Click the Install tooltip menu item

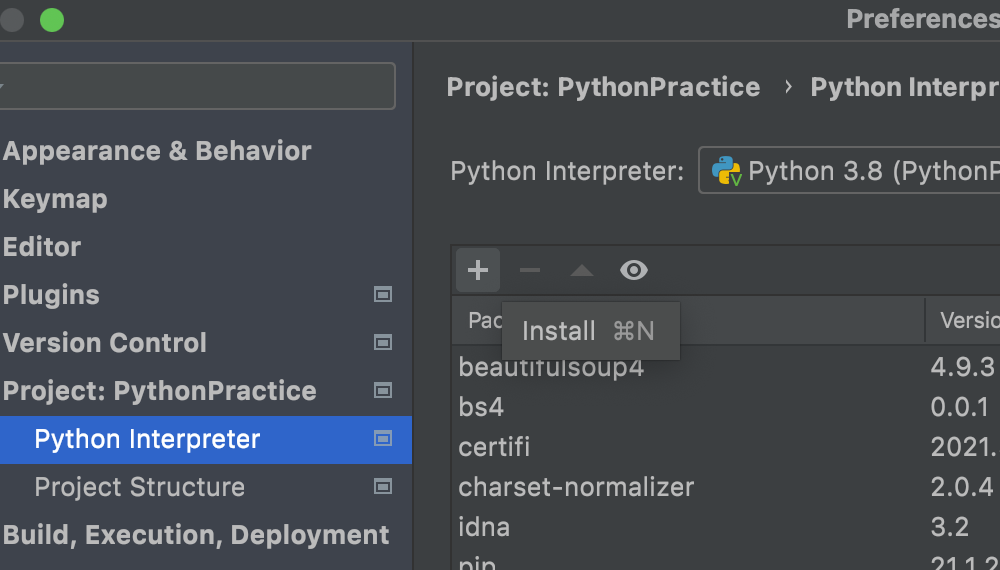click(x=589, y=331)
